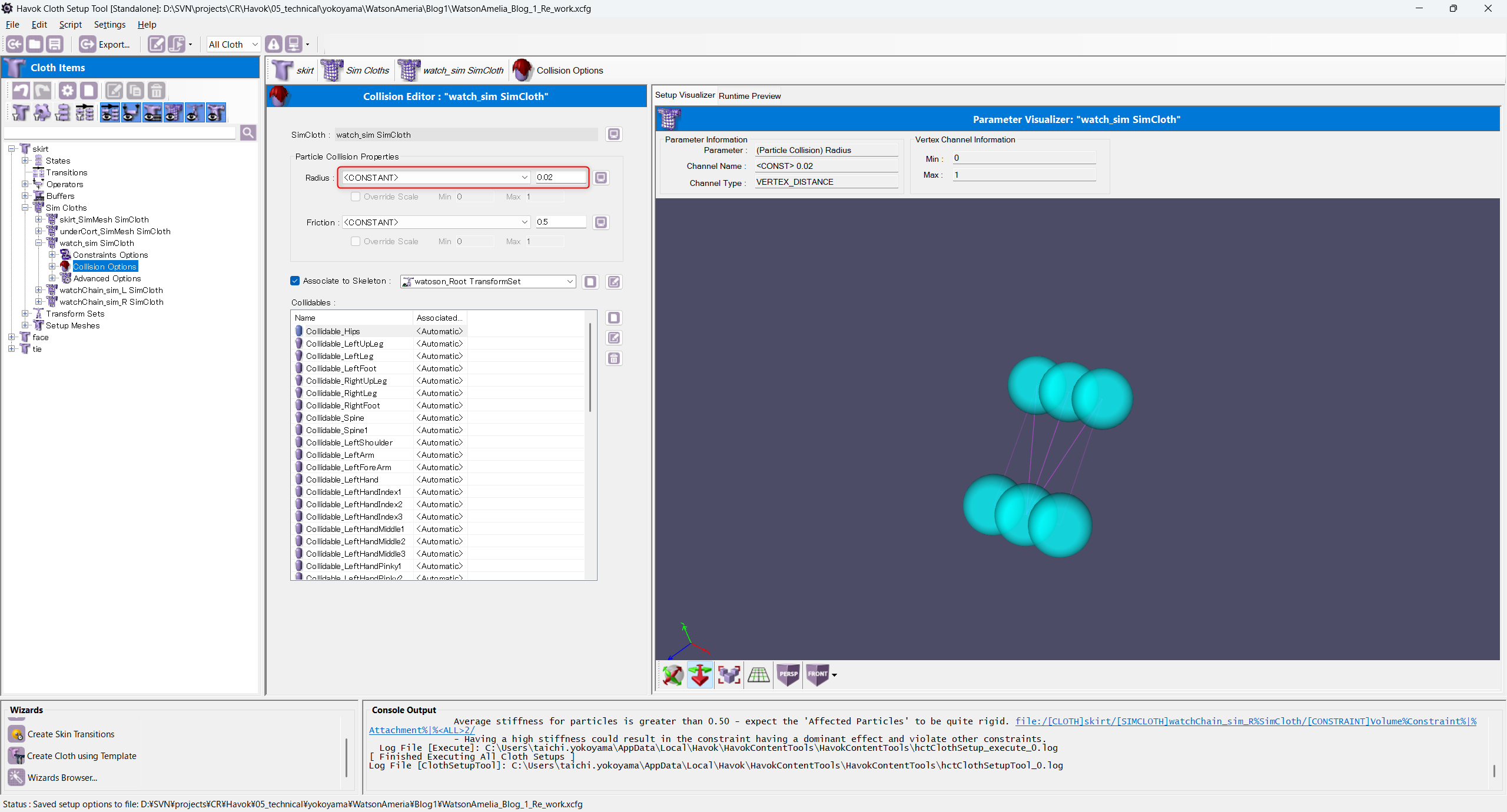The height and width of the screenshot is (812, 1507).
Task: Click the search magnifier in Cloth Items
Action: pos(248,133)
